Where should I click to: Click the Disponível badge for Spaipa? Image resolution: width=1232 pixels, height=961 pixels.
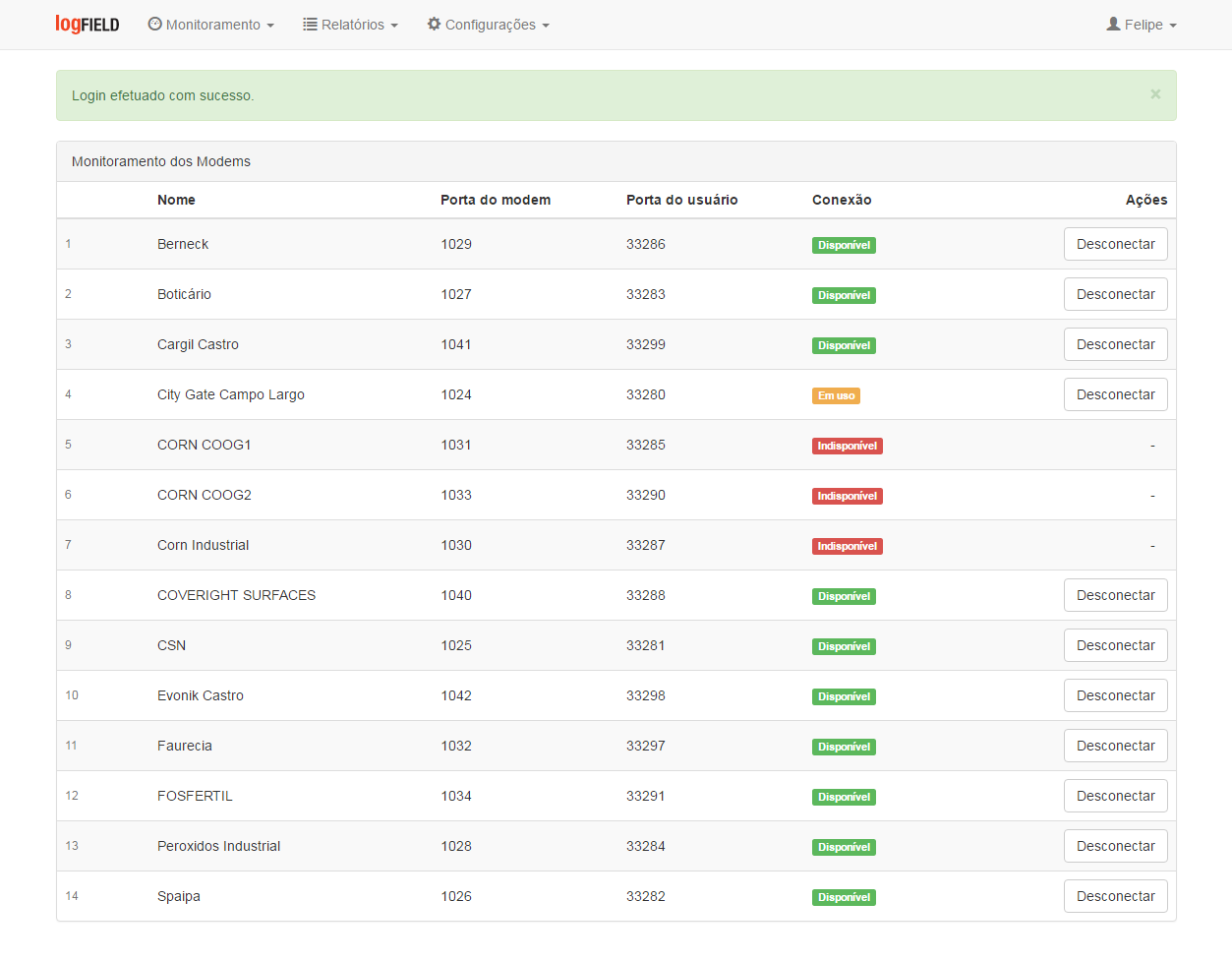click(844, 897)
